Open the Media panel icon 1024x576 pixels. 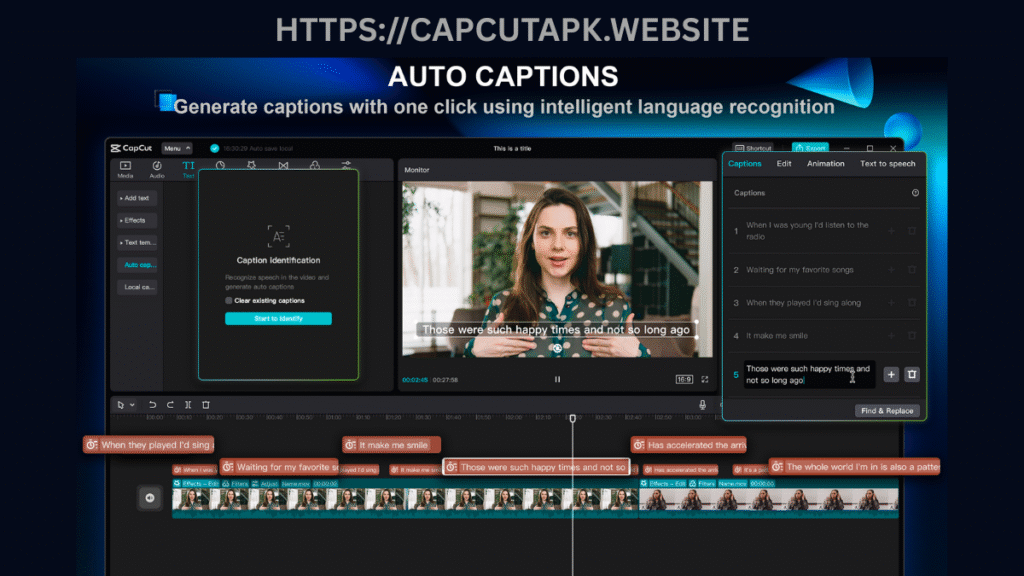click(x=125, y=166)
